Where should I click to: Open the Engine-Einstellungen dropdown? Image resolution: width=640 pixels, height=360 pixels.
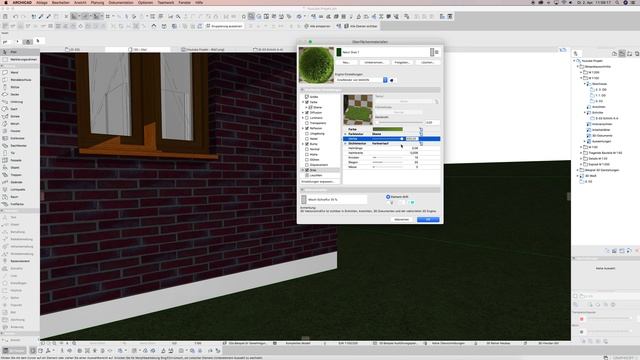pos(362,80)
